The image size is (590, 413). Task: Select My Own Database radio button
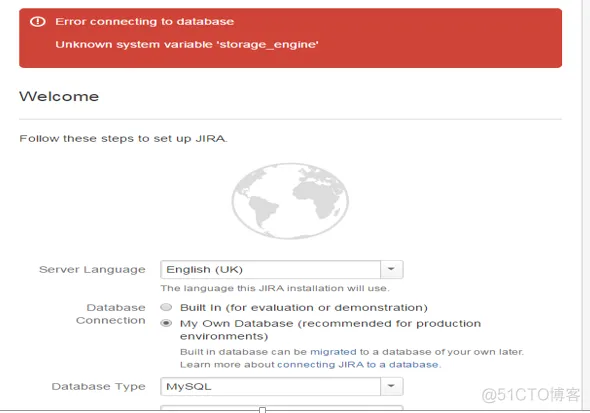[x=166, y=323]
